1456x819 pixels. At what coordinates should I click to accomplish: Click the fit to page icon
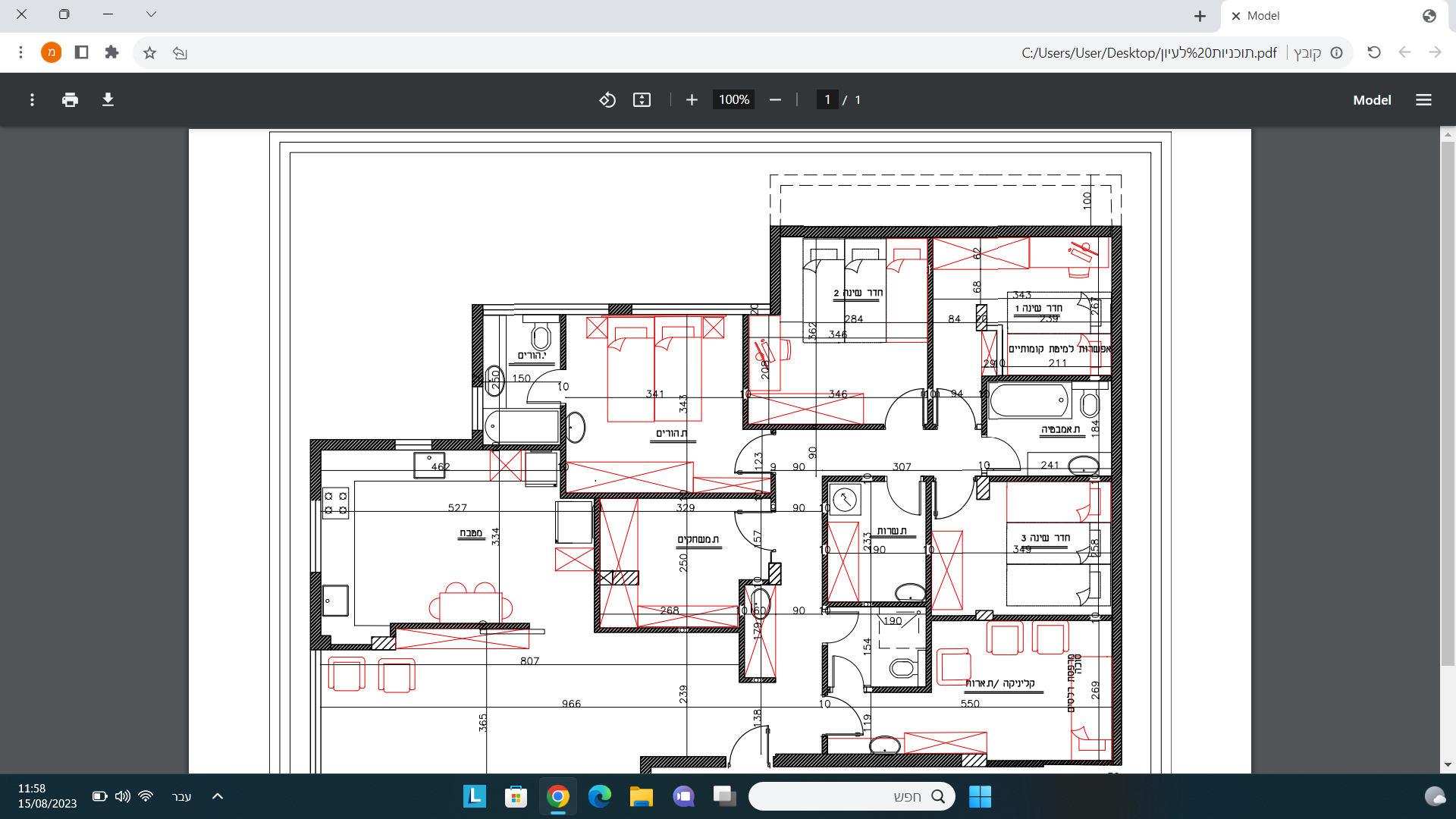tap(642, 100)
